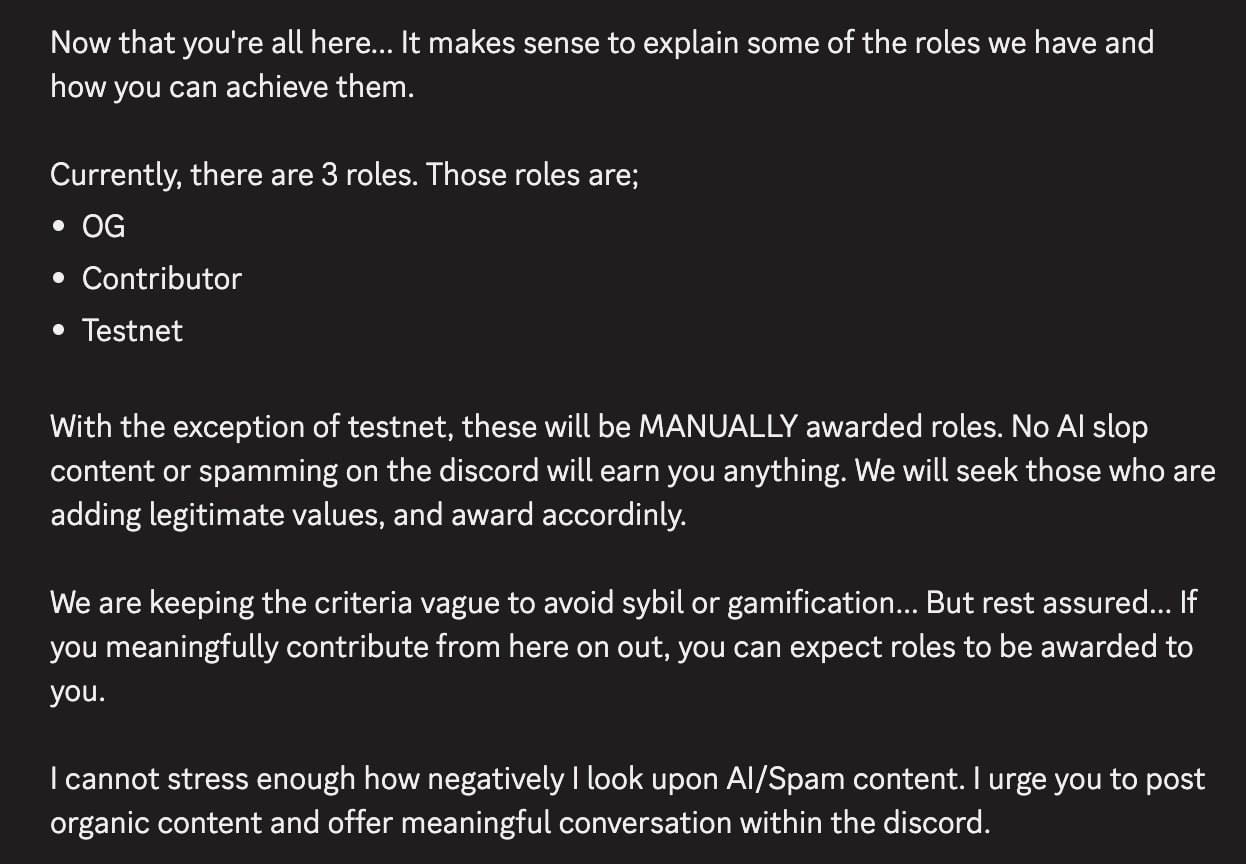Click the opening text "Now that you're all here..."
This screenshot has width=1246, height=864.
click(x=220, y=43)
